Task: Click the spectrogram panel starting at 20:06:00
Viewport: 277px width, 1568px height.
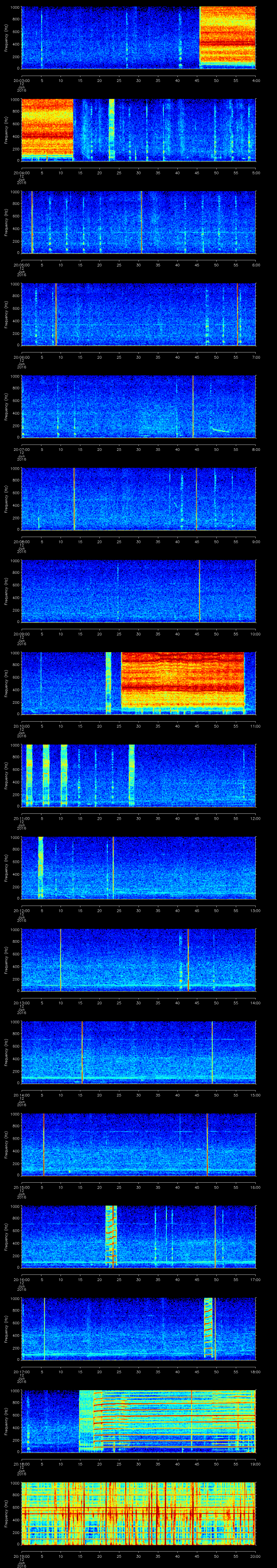Action: pyautogui.click(x=138, y=314)
